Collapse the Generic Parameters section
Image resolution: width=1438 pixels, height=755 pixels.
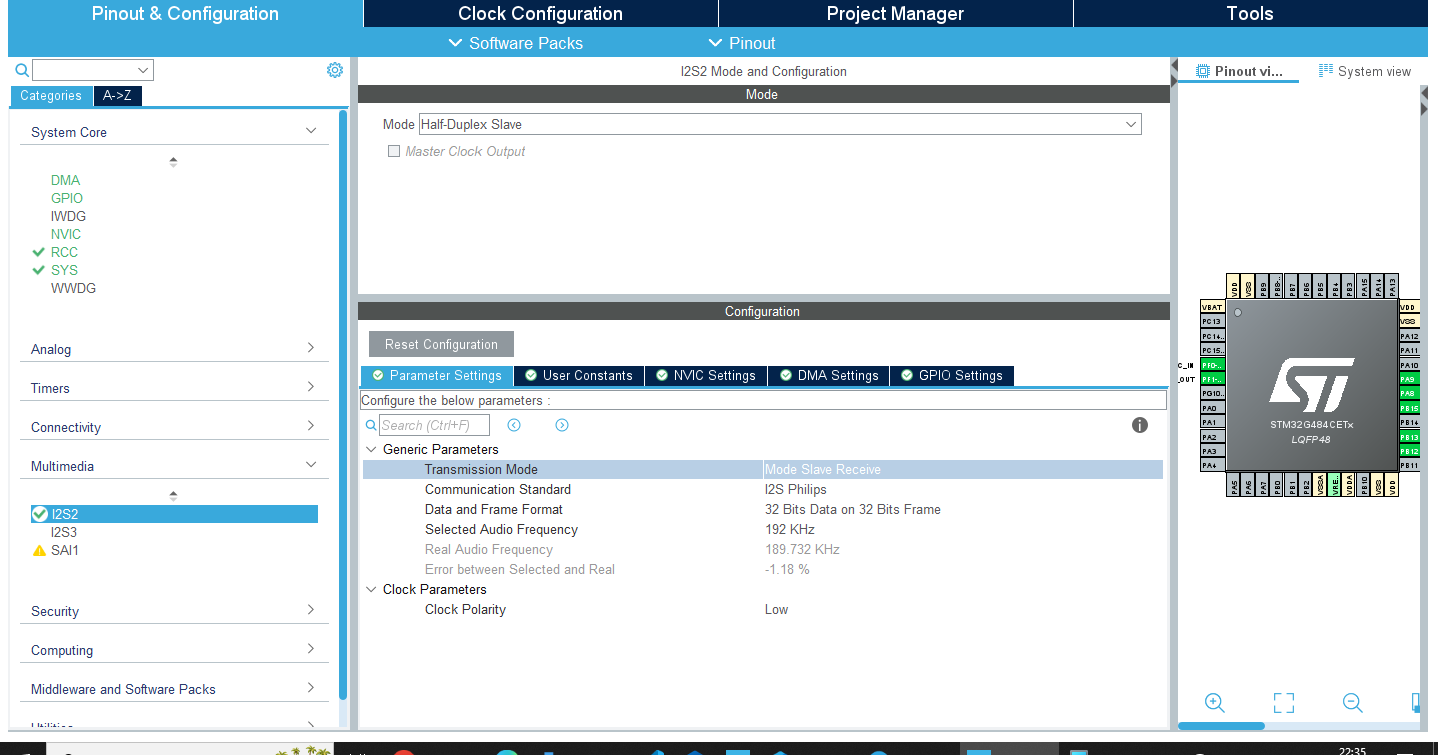(x=371, y=450)
